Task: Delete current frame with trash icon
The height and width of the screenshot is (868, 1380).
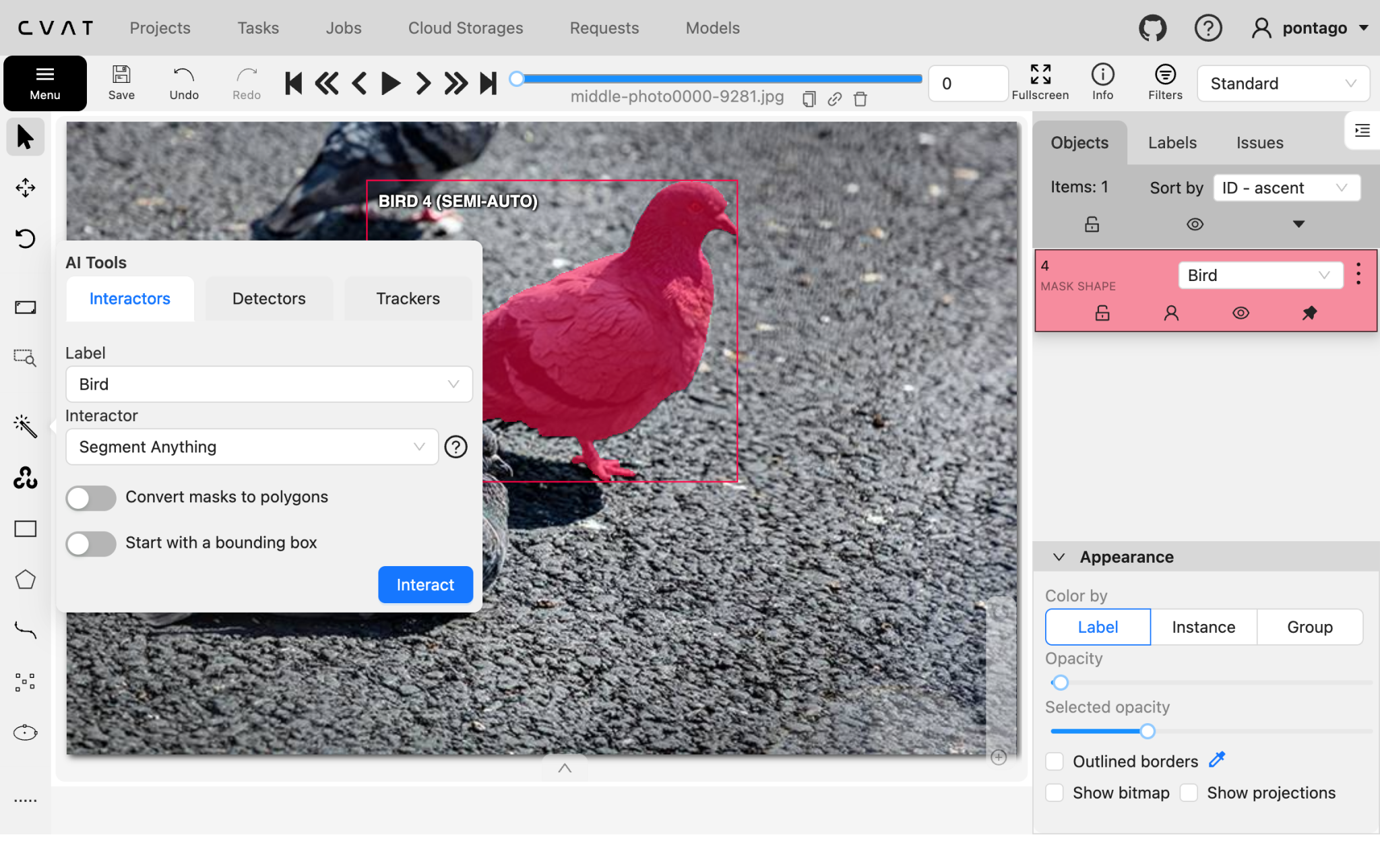Action: pyautogui.click(x=860, y=100)
